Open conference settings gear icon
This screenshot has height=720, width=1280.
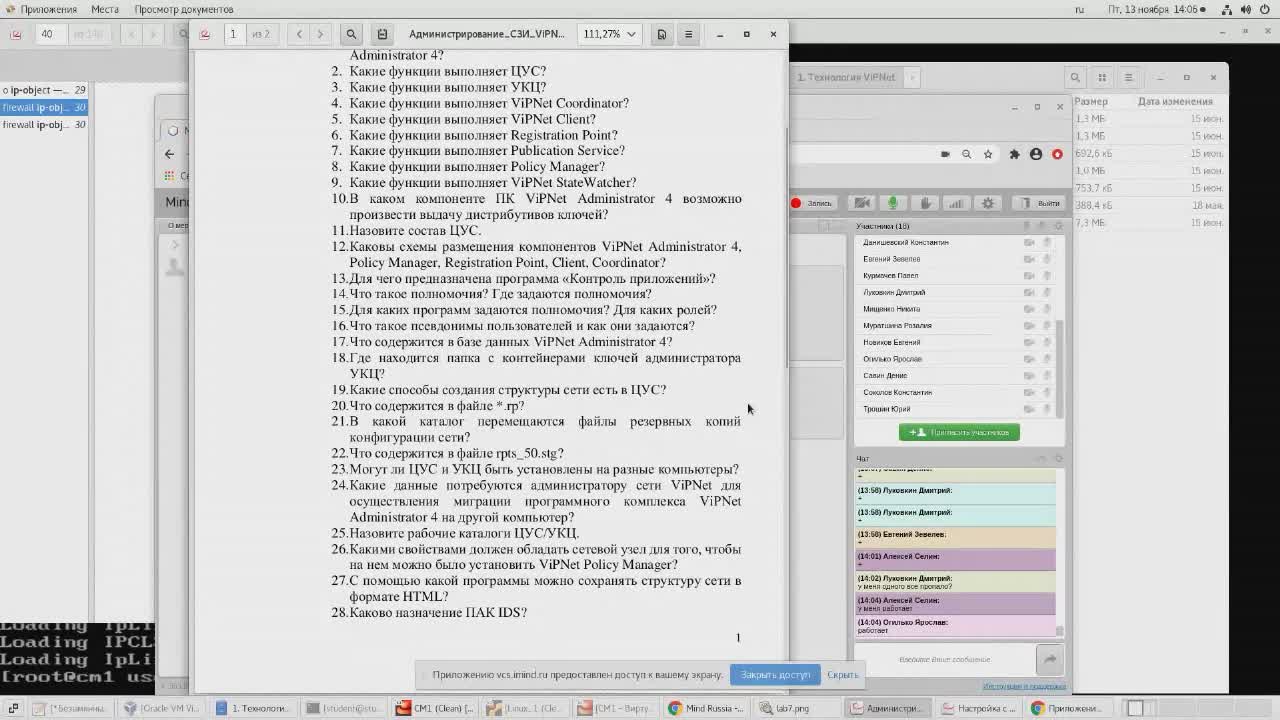988,203
